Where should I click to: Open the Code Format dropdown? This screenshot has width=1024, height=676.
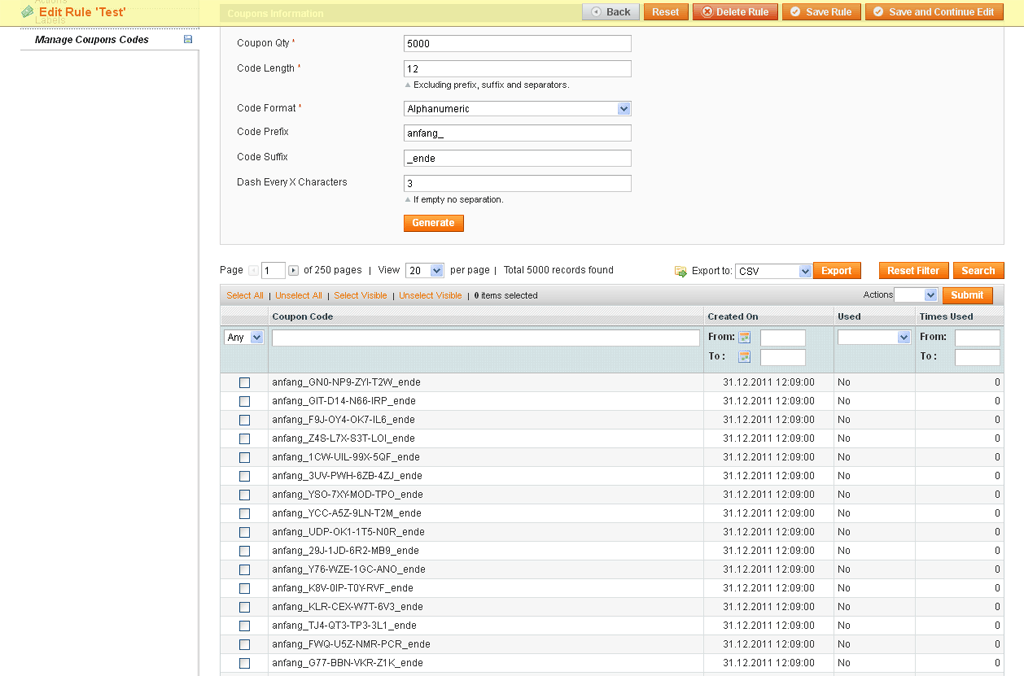coord(517,109)
